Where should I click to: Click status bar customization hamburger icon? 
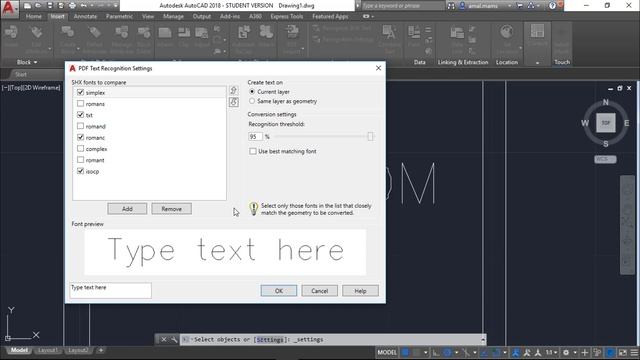[x=634, y=352]
